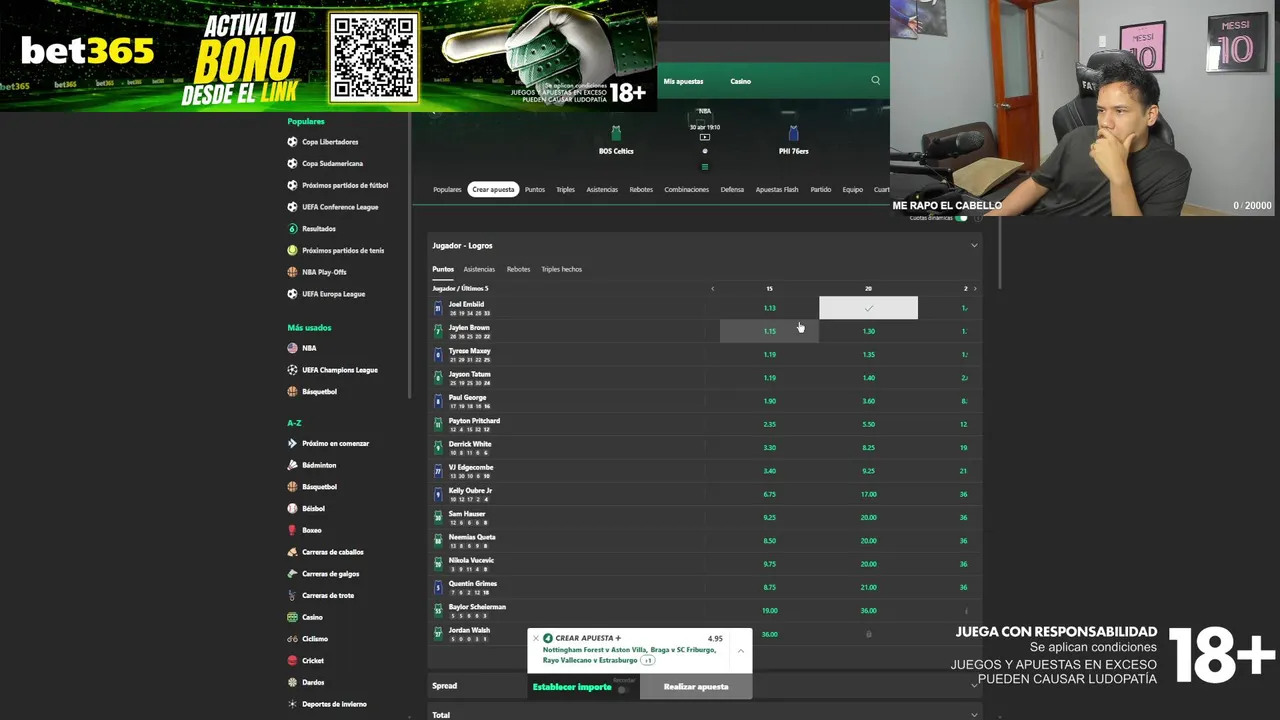This screenshot has height=720, width=1280.
Task: Click the Próximo en comenzar arrow icon
Action: pos(292,443)
